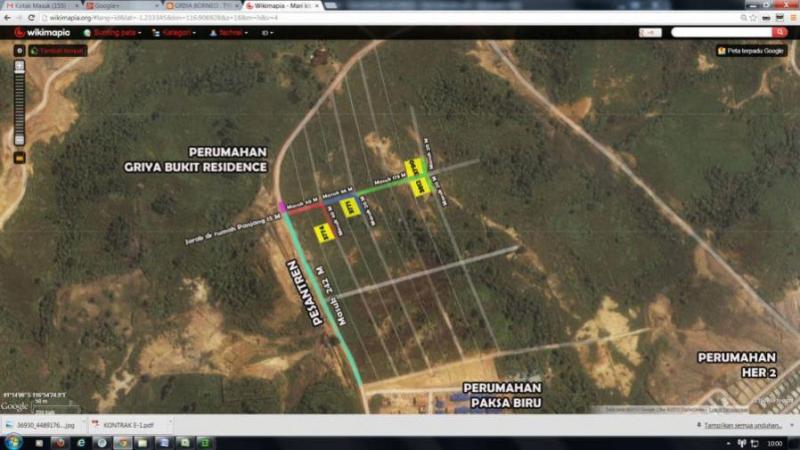Click the zoom in plus button
This screenshot has width=800, height=450.
tap(19, 64)
